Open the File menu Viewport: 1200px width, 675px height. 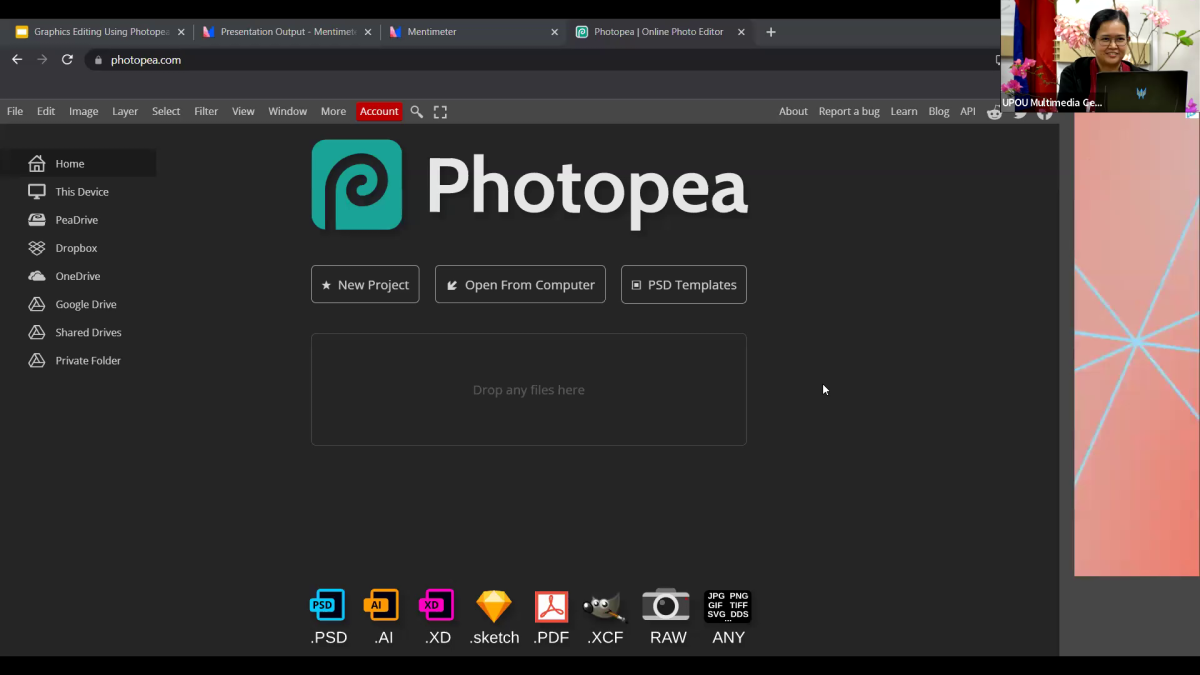15,112
